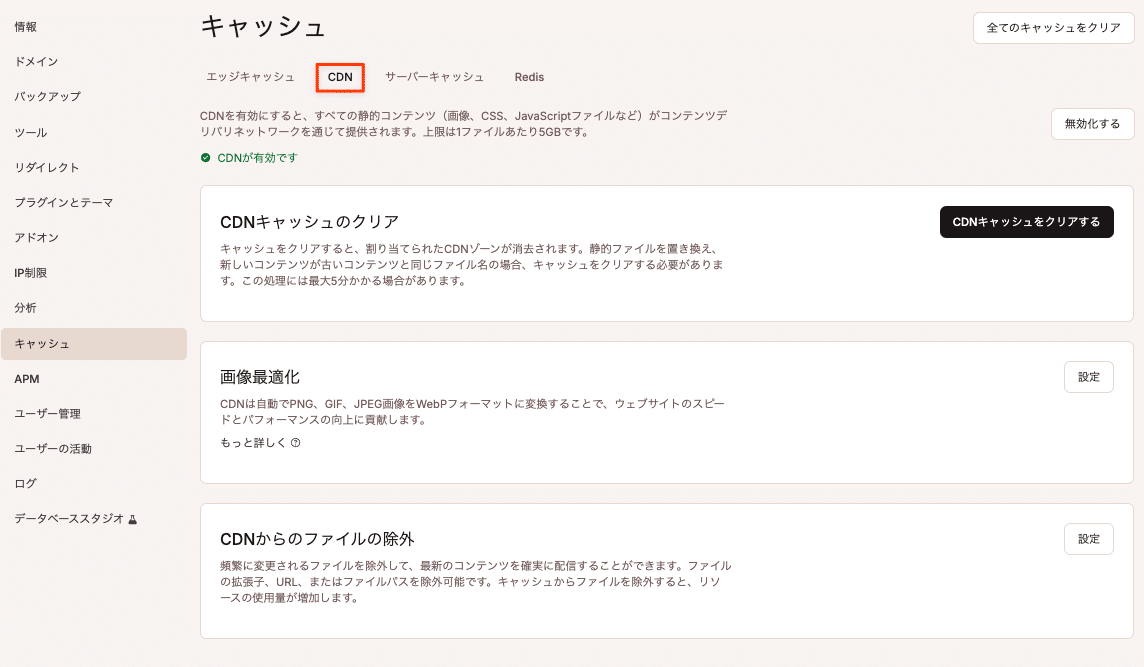Click the 全てのキャッシュをクリア button

(1053, 28)
